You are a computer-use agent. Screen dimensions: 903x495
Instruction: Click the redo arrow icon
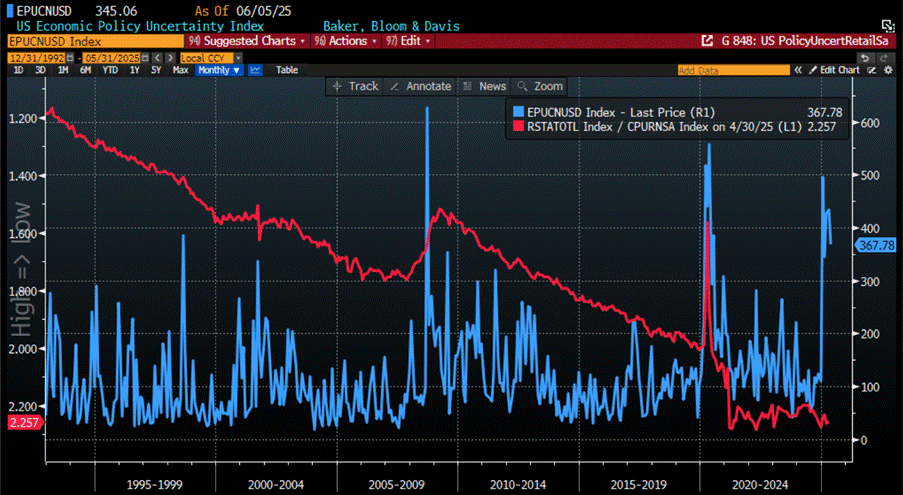884,58
